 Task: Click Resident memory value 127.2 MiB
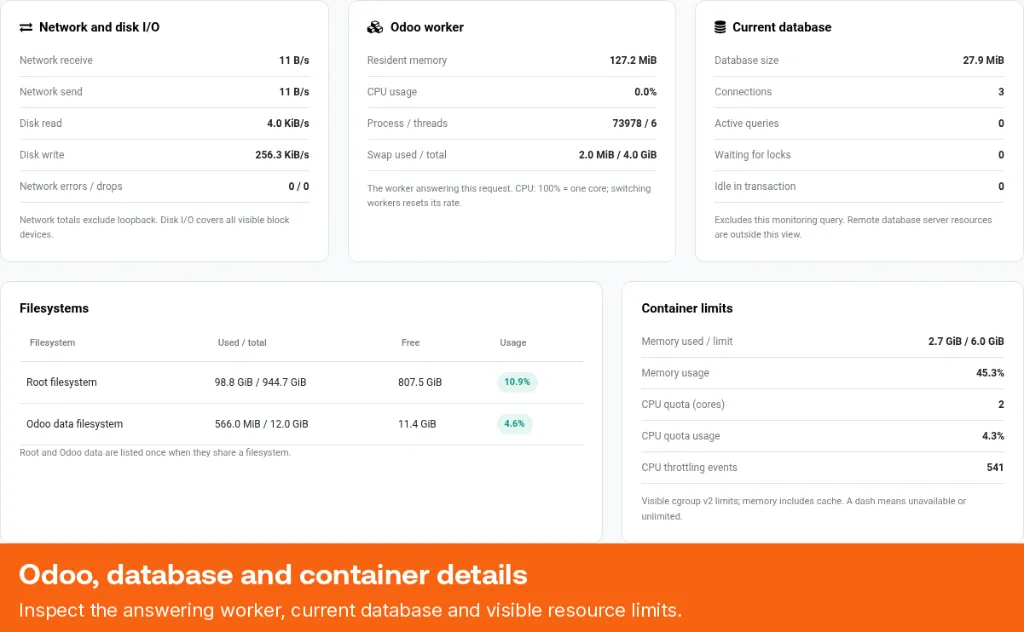633,60
